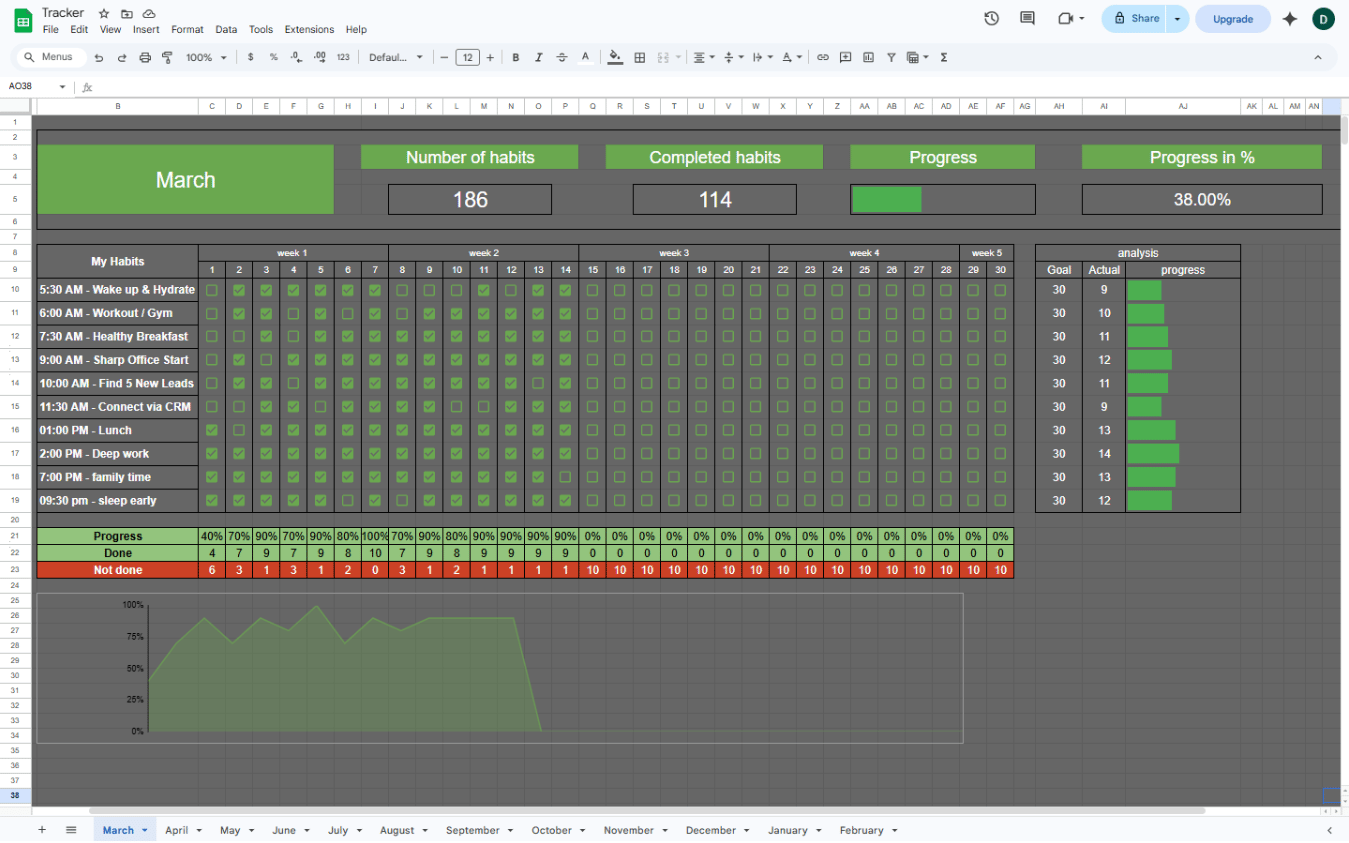Open more number formats (123)

(343, 58)
